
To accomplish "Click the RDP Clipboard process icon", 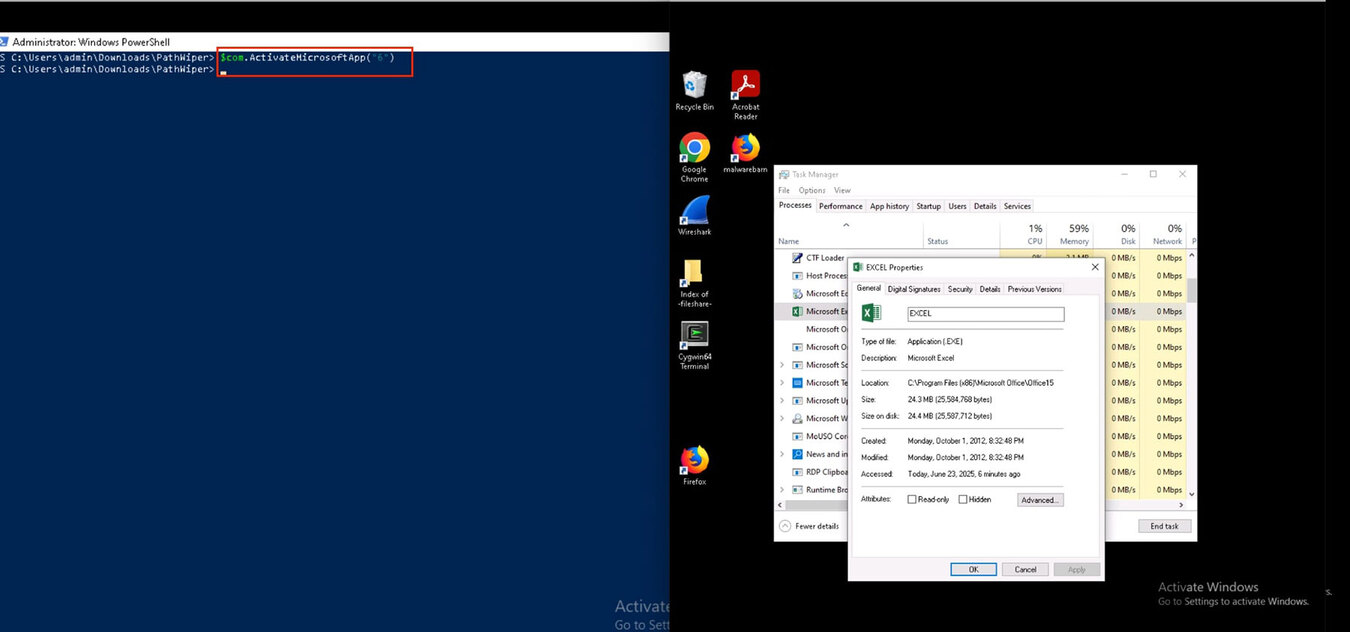I will click(797, 472).
